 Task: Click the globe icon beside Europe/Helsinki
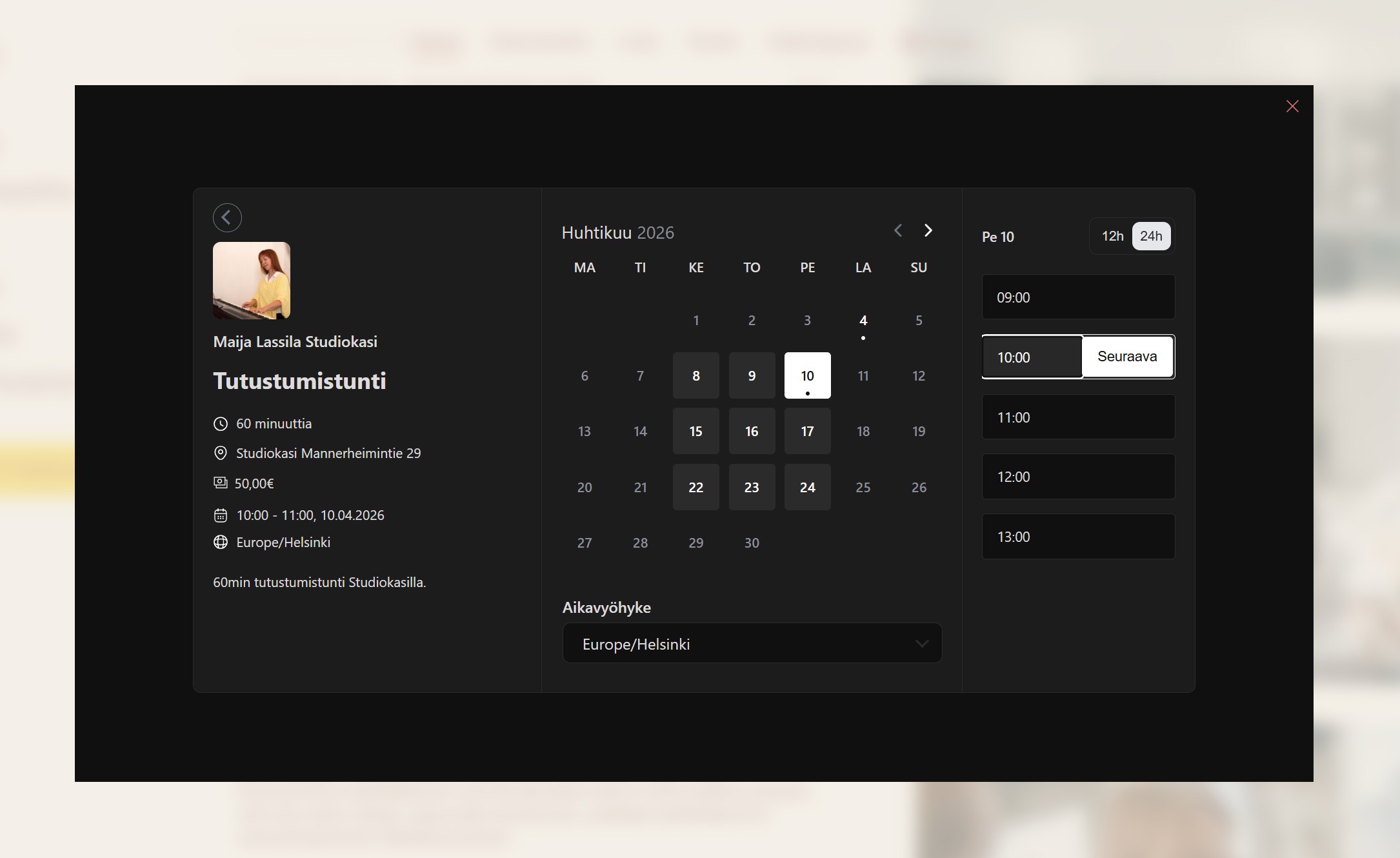click(x=221, y=543)
